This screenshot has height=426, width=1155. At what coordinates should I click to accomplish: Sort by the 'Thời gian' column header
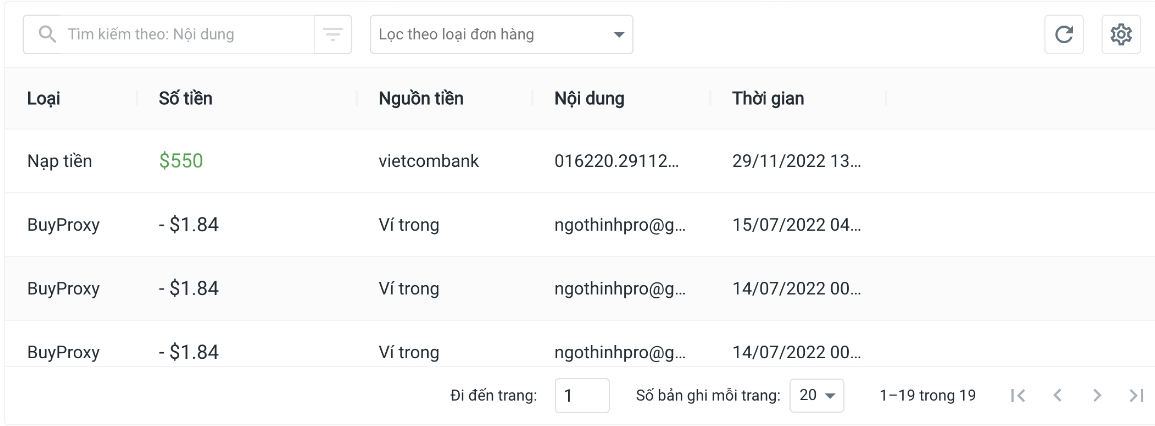(768, 98)
